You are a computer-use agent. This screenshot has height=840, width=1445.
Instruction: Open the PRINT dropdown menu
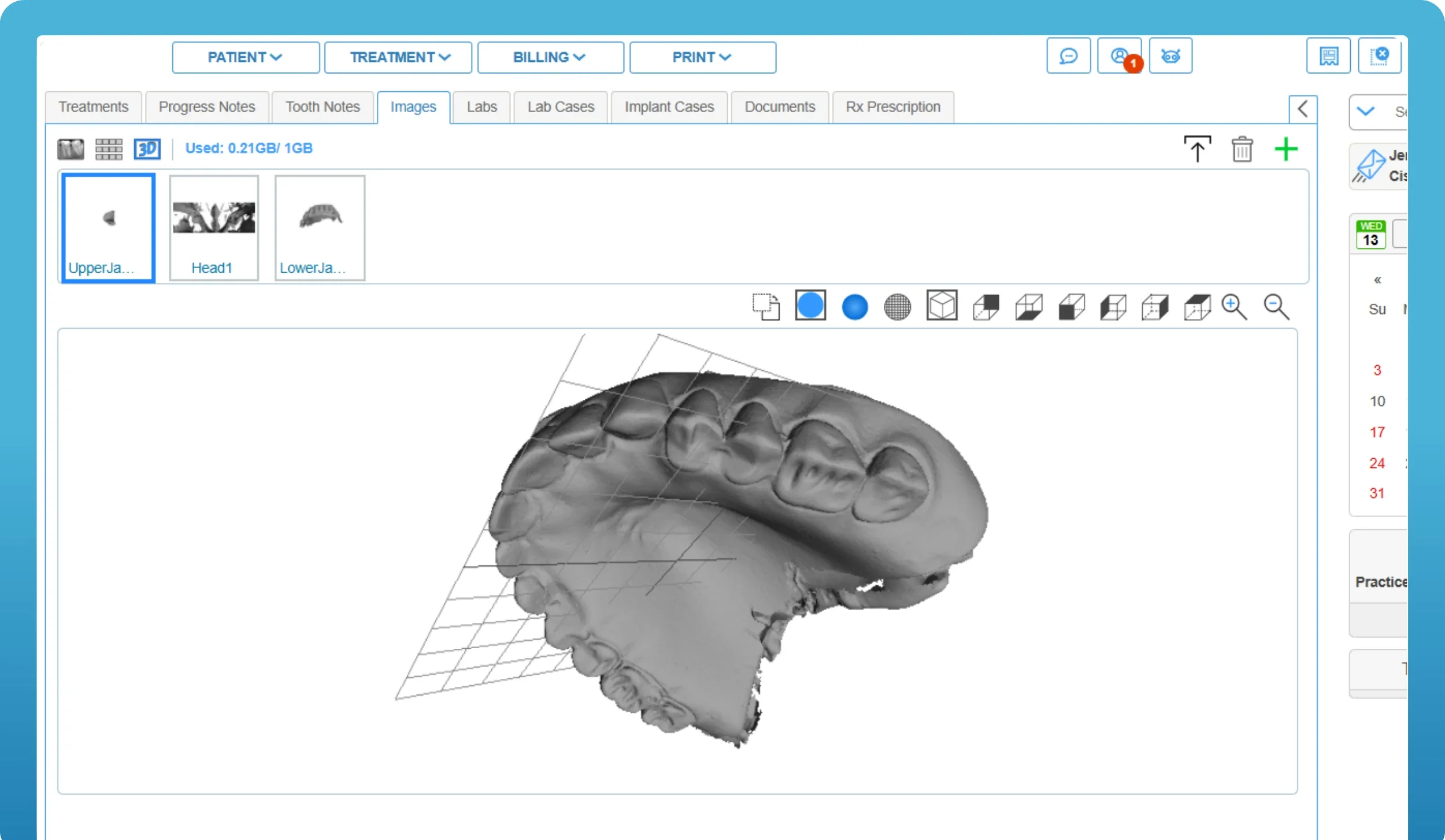point(702,57)
